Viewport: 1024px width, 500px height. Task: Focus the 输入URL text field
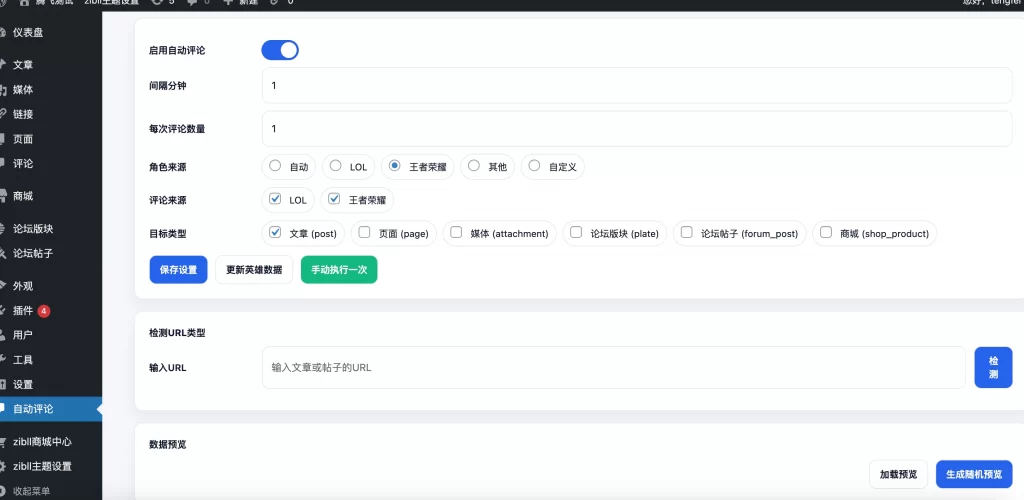pyautogui.click(x=613, y=367)
